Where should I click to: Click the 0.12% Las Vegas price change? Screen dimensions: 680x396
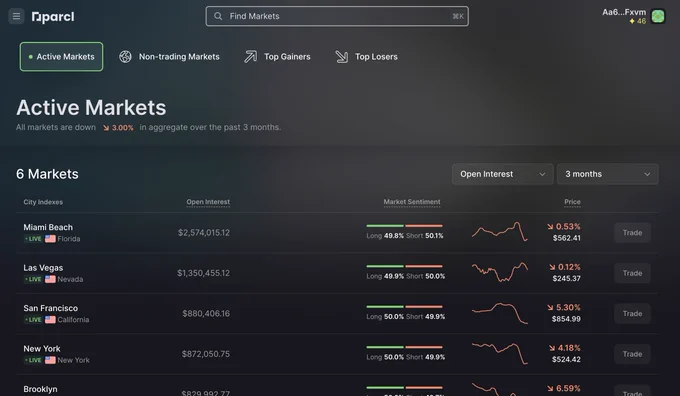click(565, 267)
